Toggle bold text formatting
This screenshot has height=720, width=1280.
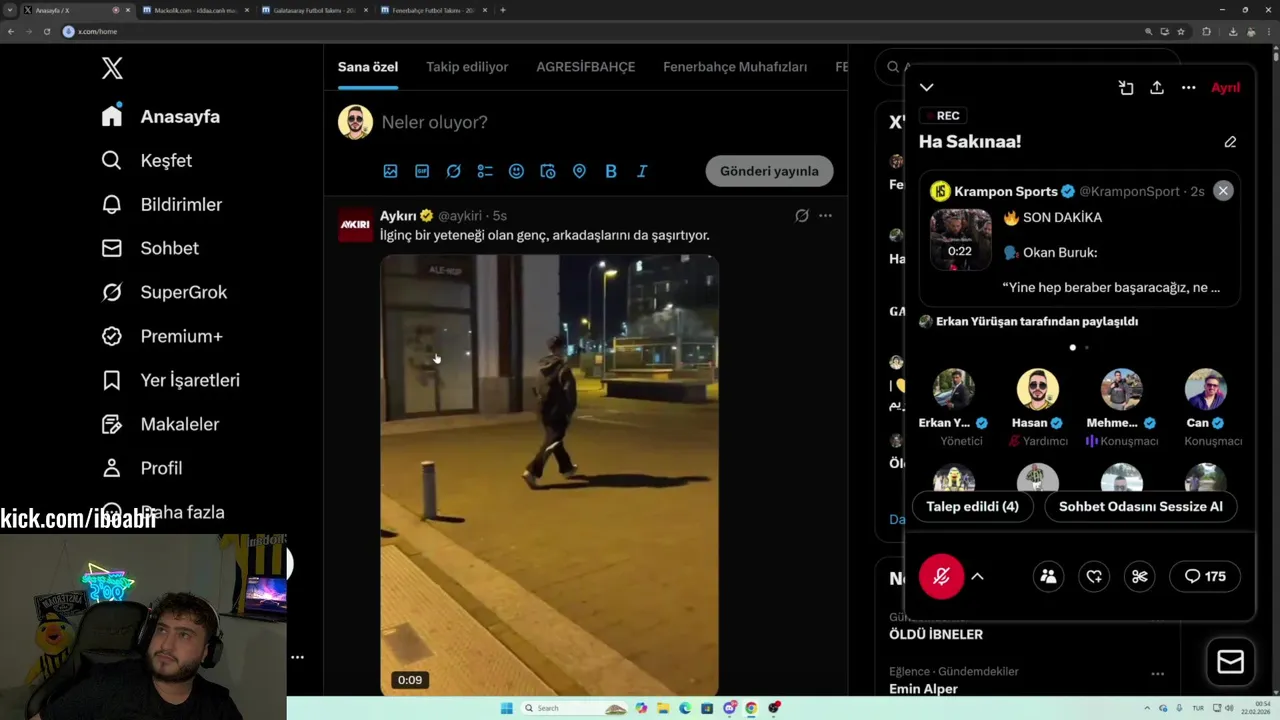pyautogui.click(x=611, y=171)
